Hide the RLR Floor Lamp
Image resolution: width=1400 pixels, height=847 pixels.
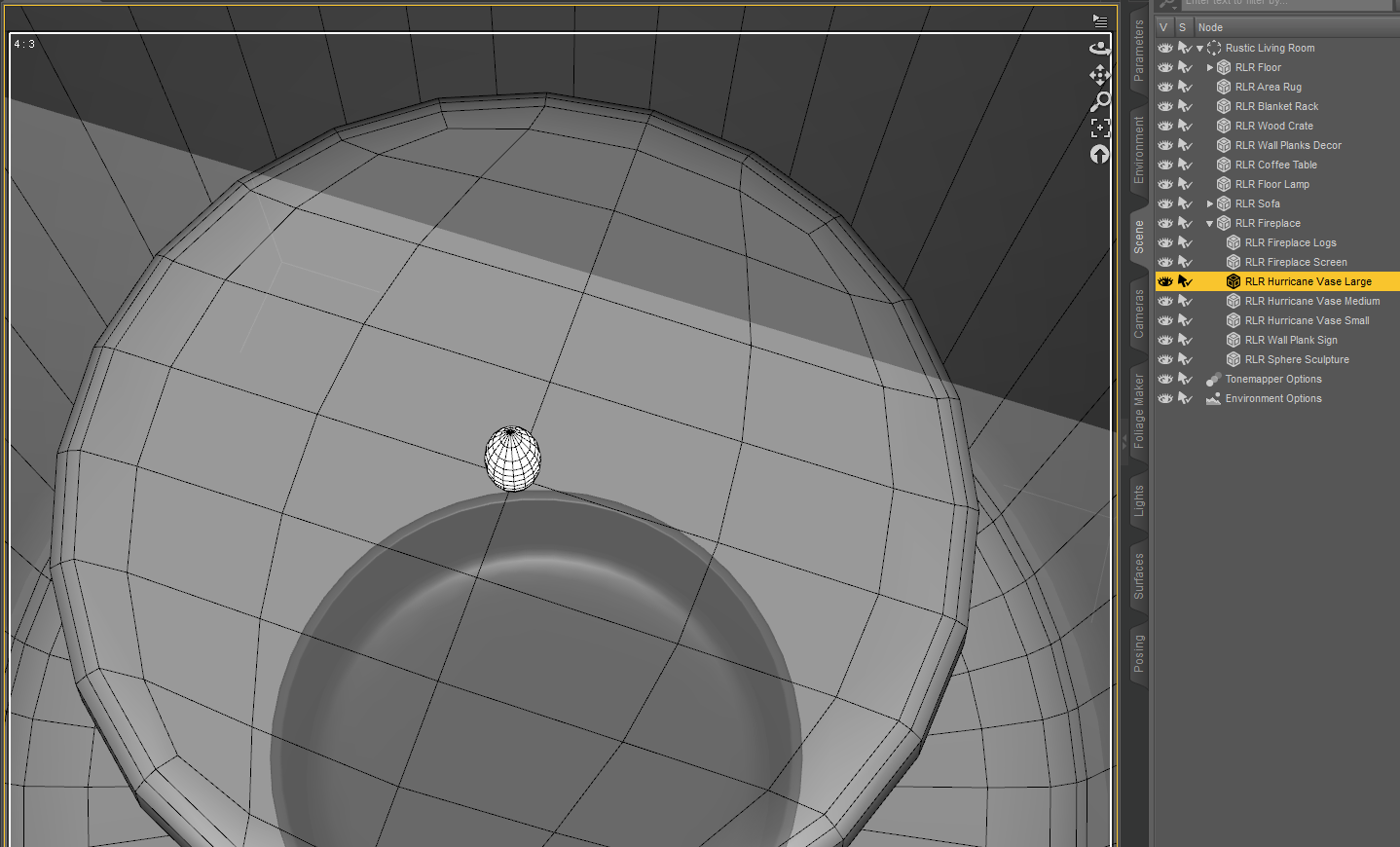point(1165,184)
